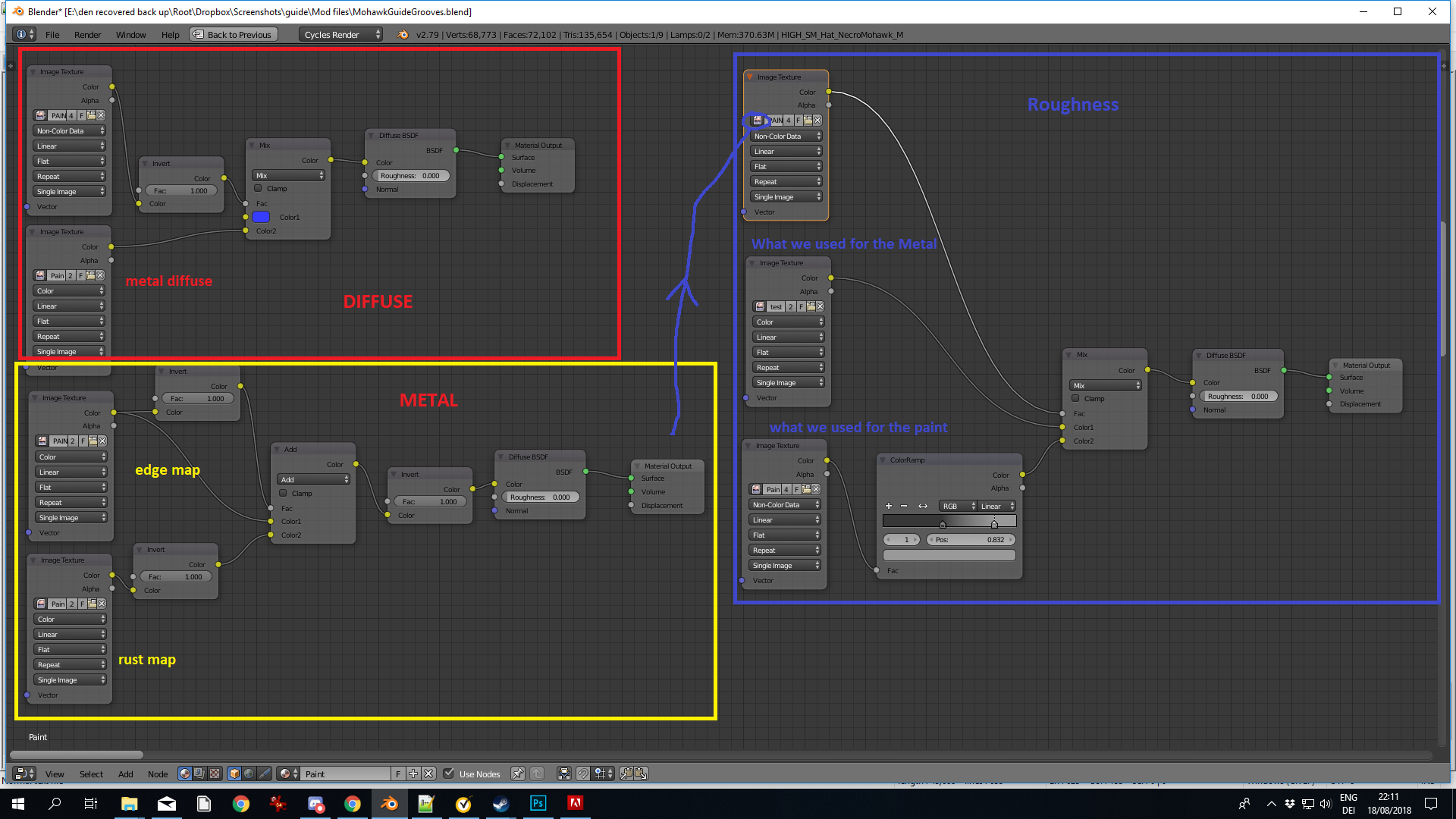The height and width of the screenshot is (819, 1456).
Task: Switch to compositing nodes tree type
Action: (199, 773)
